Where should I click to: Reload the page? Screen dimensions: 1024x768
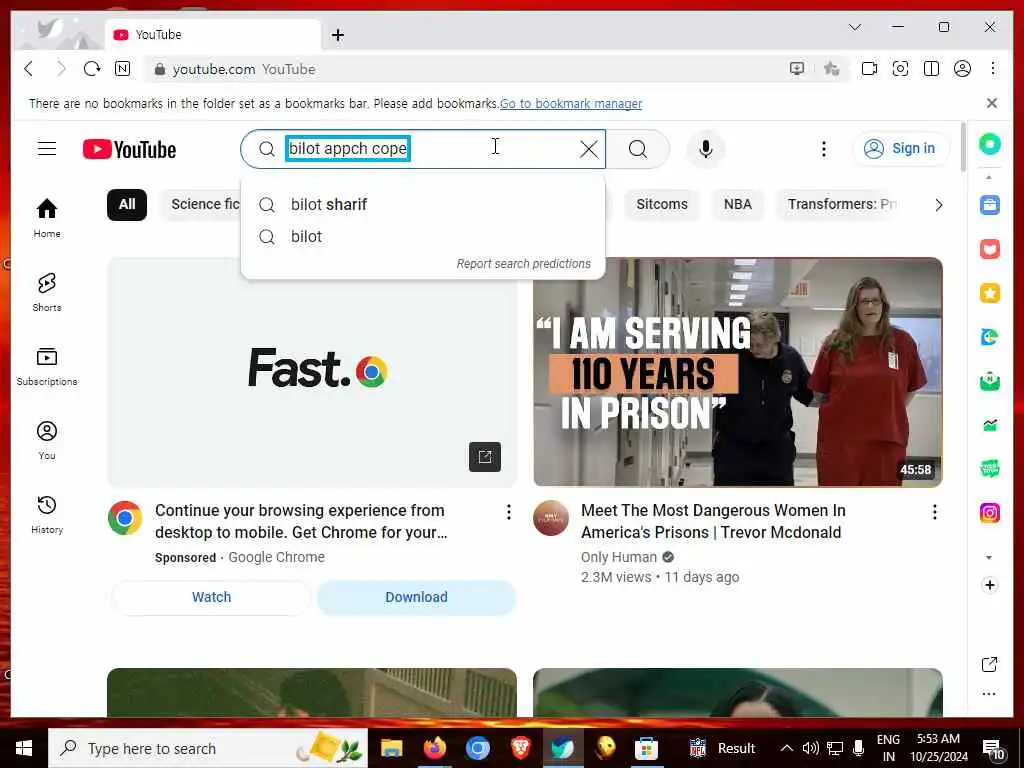91,69
